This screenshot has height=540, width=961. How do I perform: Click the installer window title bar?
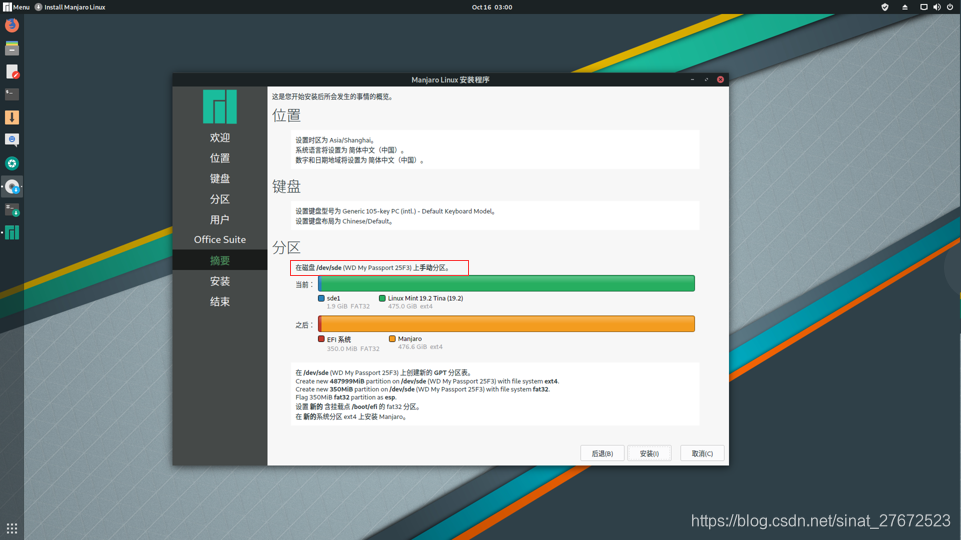click(x=450, y=80)
